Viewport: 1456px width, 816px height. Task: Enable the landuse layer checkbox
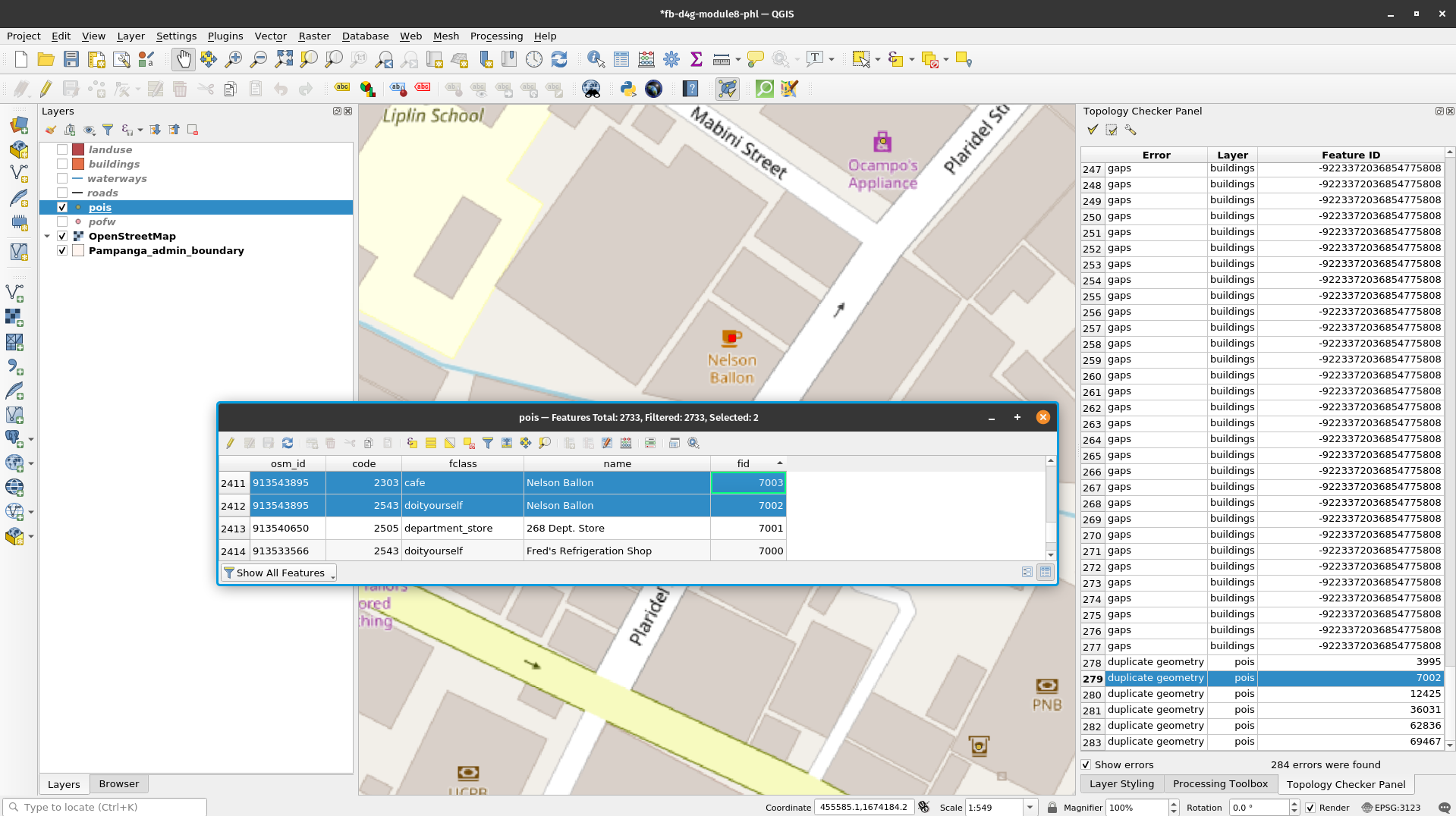pos(62,149)
